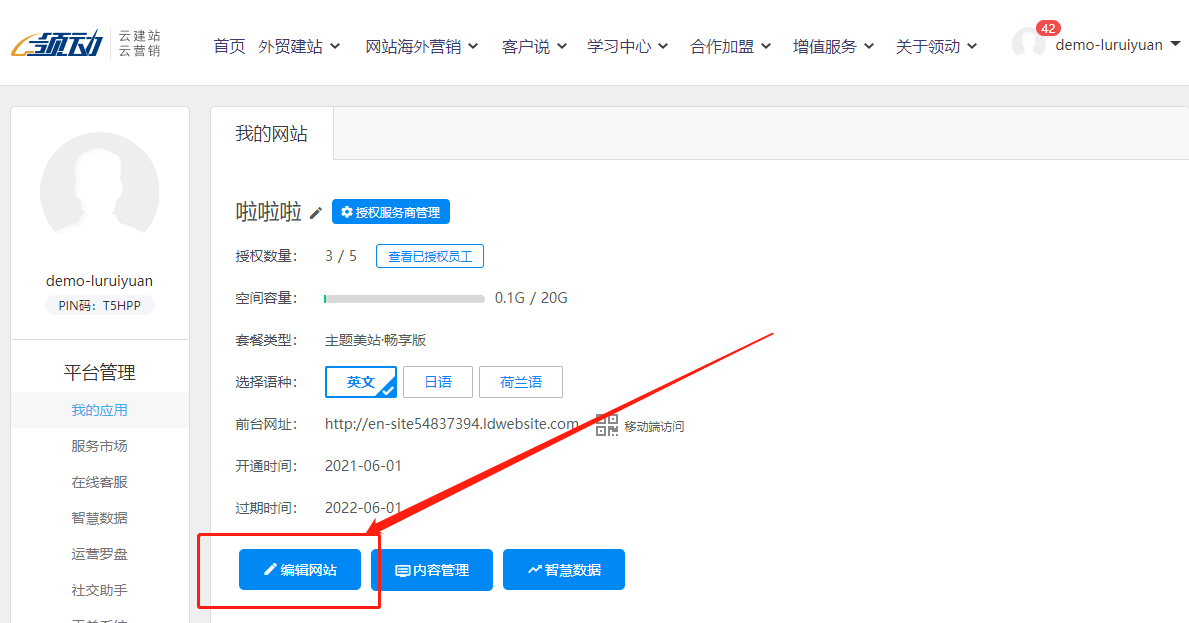Open 授权服务商管理 with the gear icon
The image size is (1189, 623).
391,212
